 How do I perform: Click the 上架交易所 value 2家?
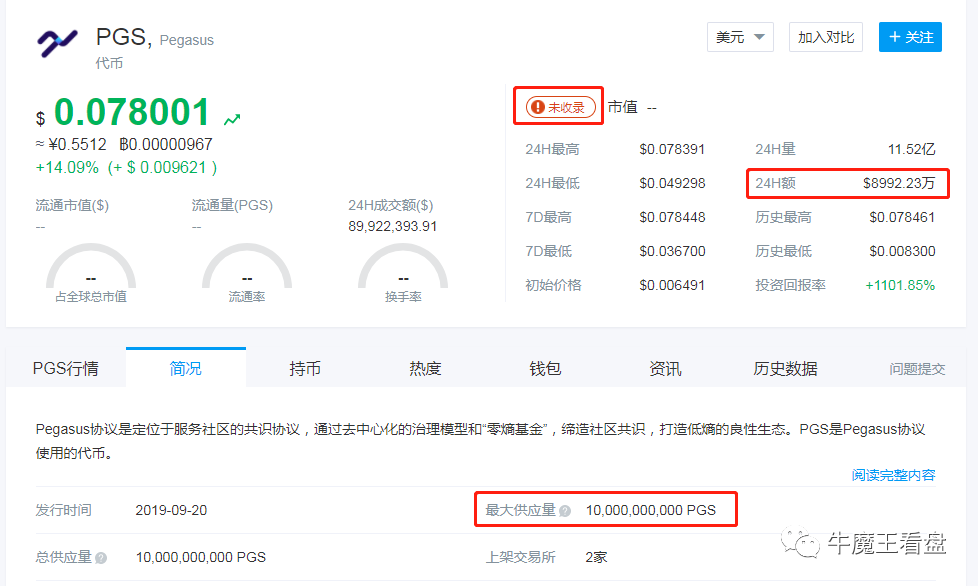coord(596,557)
